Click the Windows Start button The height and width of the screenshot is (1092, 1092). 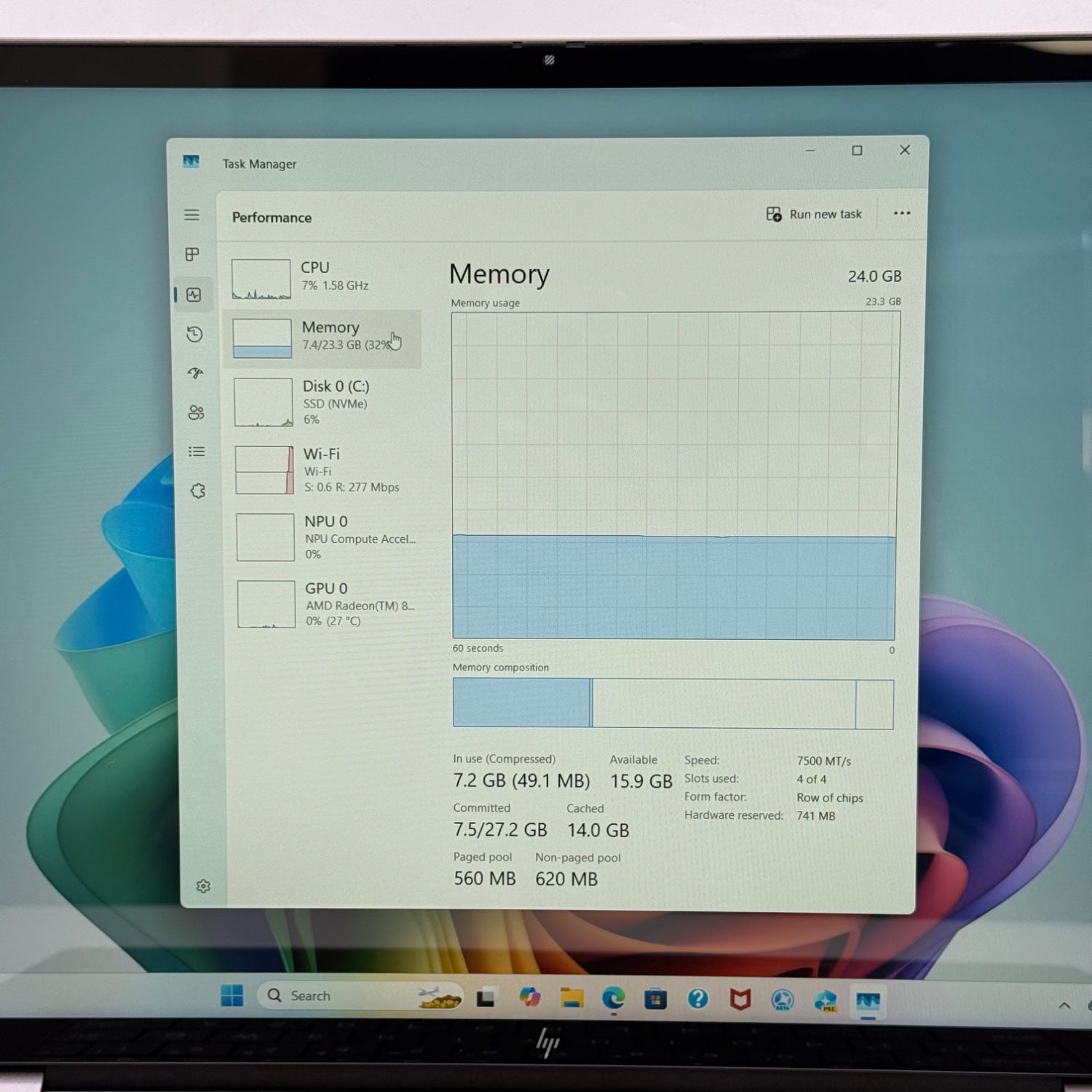[232, 995]
